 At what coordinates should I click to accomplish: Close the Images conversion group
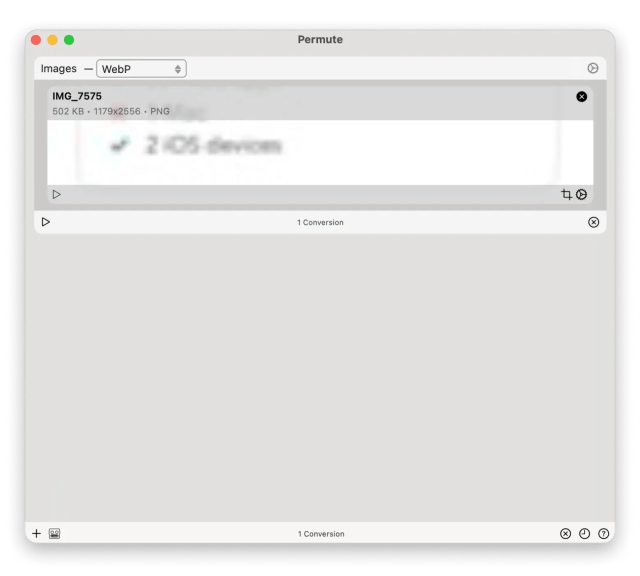593,222
